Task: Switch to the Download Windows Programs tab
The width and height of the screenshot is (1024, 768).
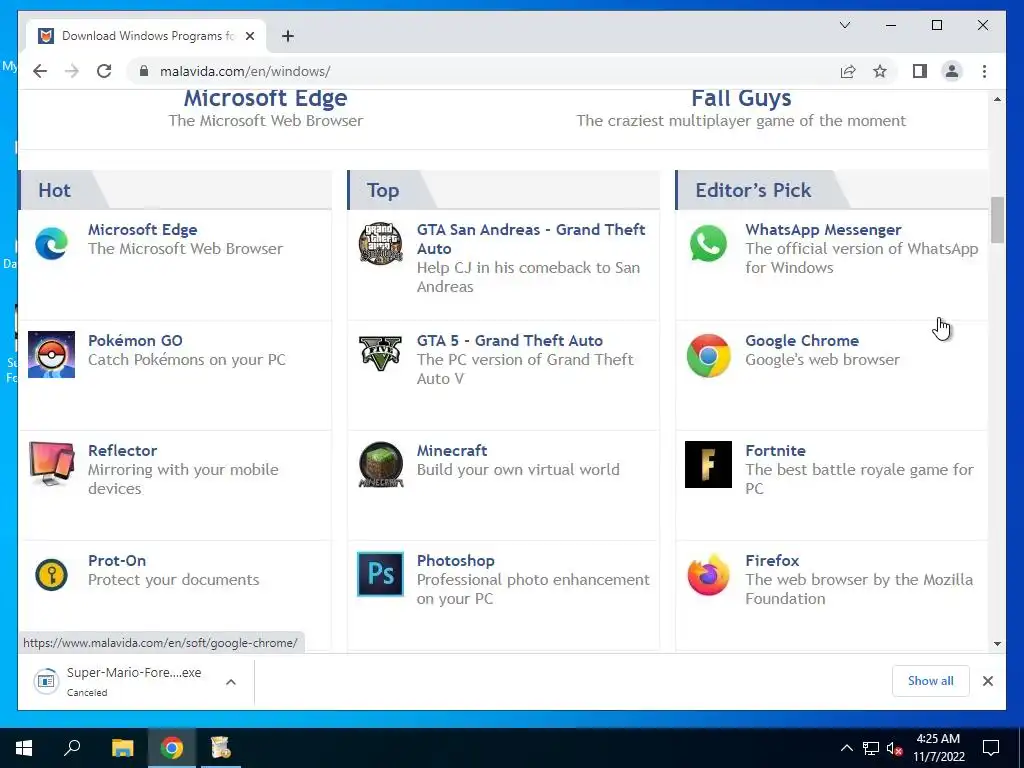Action: tap(145, 36)
